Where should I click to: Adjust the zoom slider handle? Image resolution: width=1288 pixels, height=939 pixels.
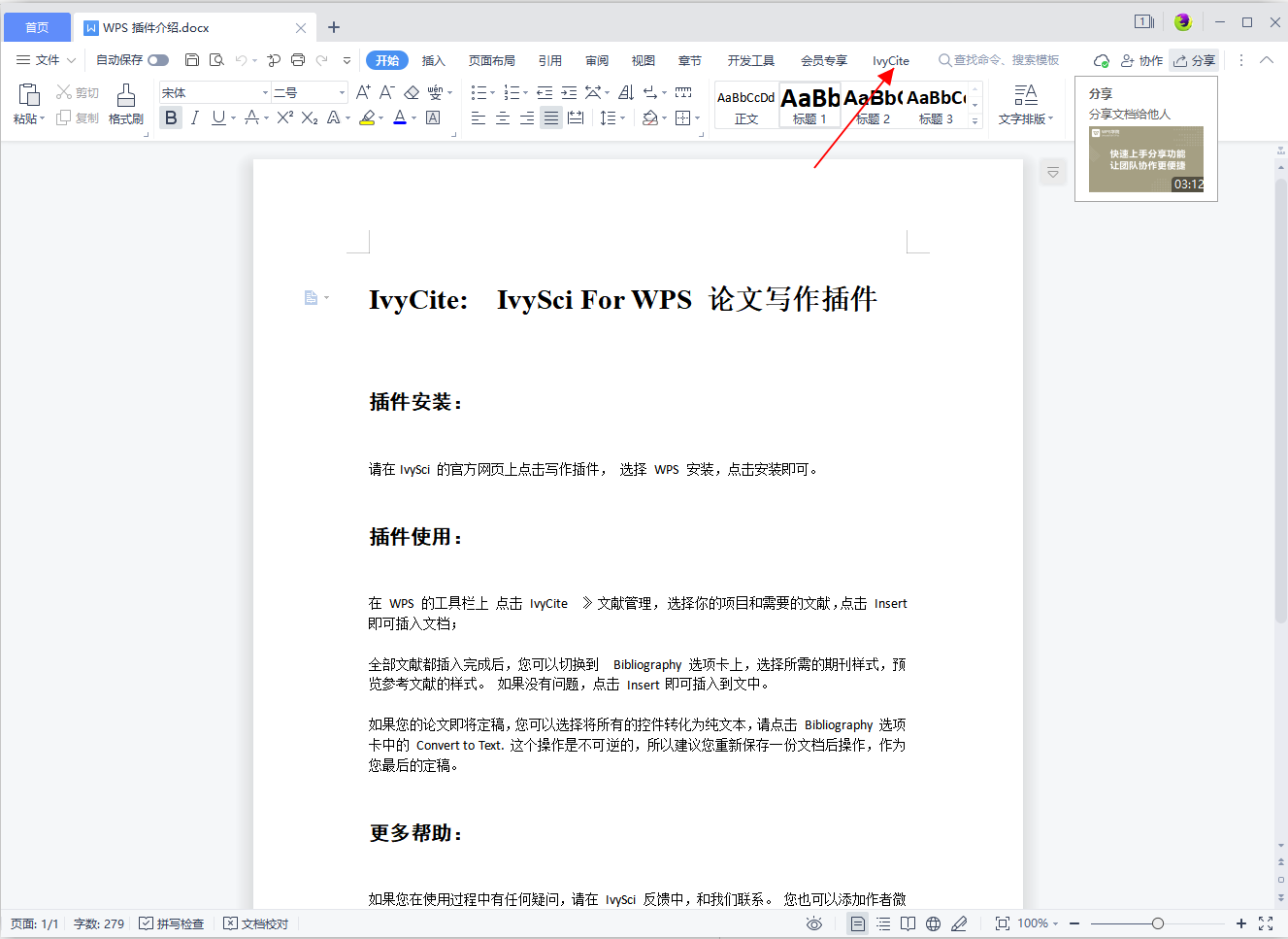pyautogui.click(x=1158, y=923)
